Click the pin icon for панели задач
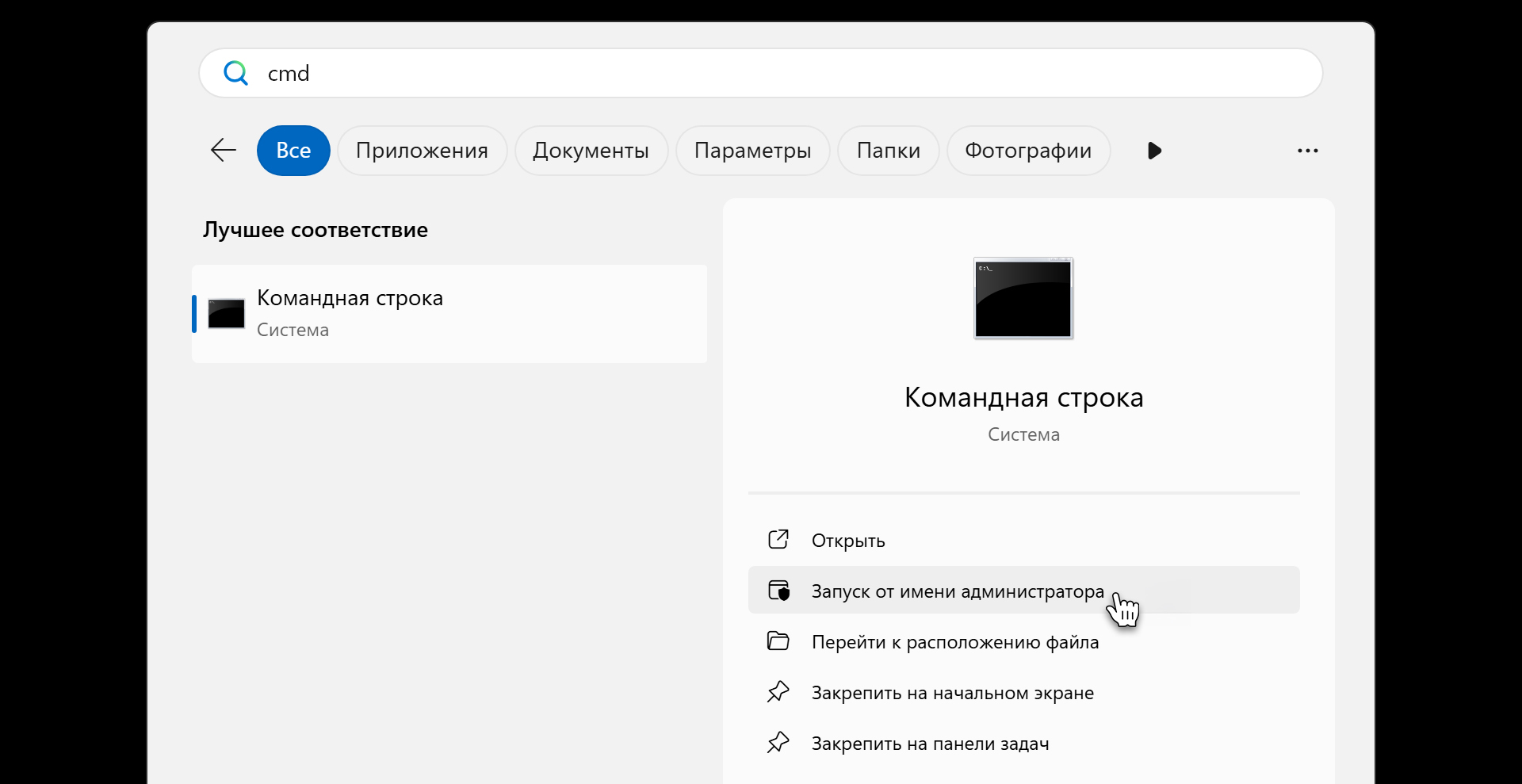Viewport: 1522px width, 784px height. click(778, 743)
